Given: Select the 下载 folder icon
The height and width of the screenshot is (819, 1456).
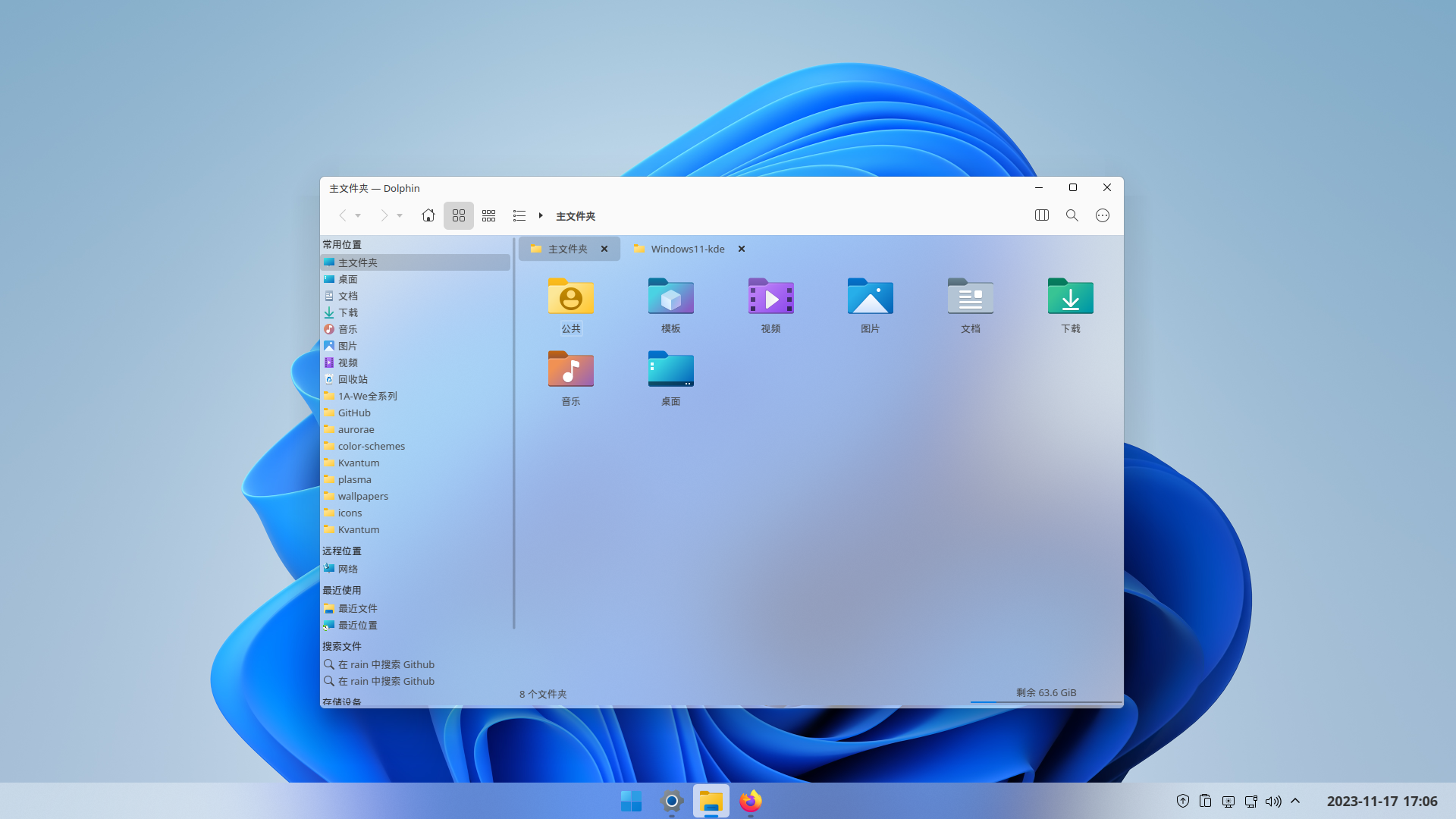Looking at the screenshot, I should pos(1071,297).
